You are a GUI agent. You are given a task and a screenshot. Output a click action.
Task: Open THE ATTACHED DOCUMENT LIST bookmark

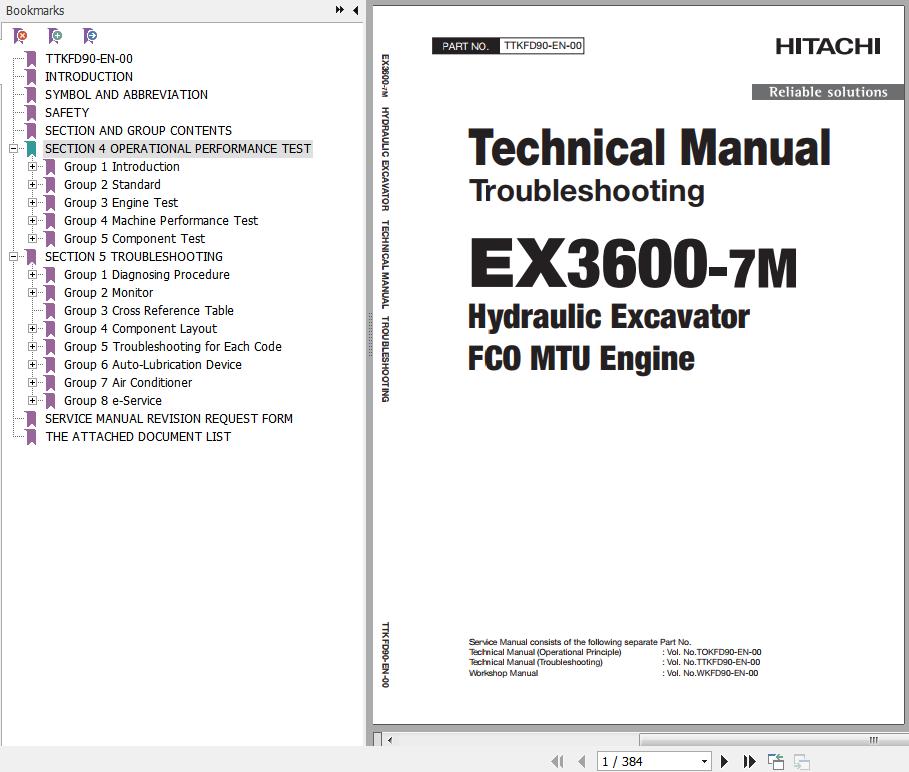(138, 436)
